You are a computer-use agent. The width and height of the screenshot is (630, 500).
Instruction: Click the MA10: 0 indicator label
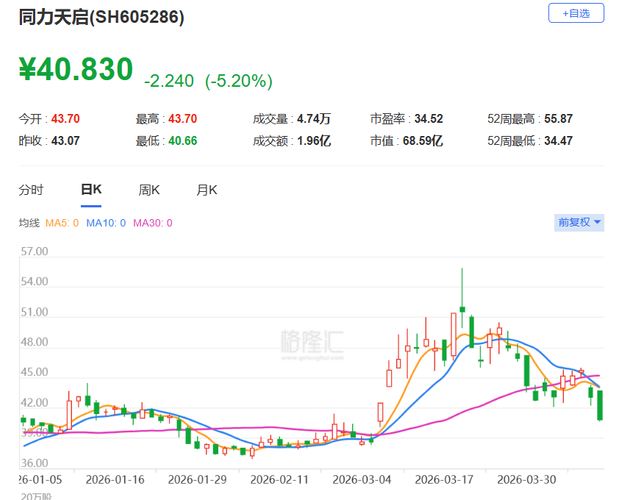[x=106, y=223]
